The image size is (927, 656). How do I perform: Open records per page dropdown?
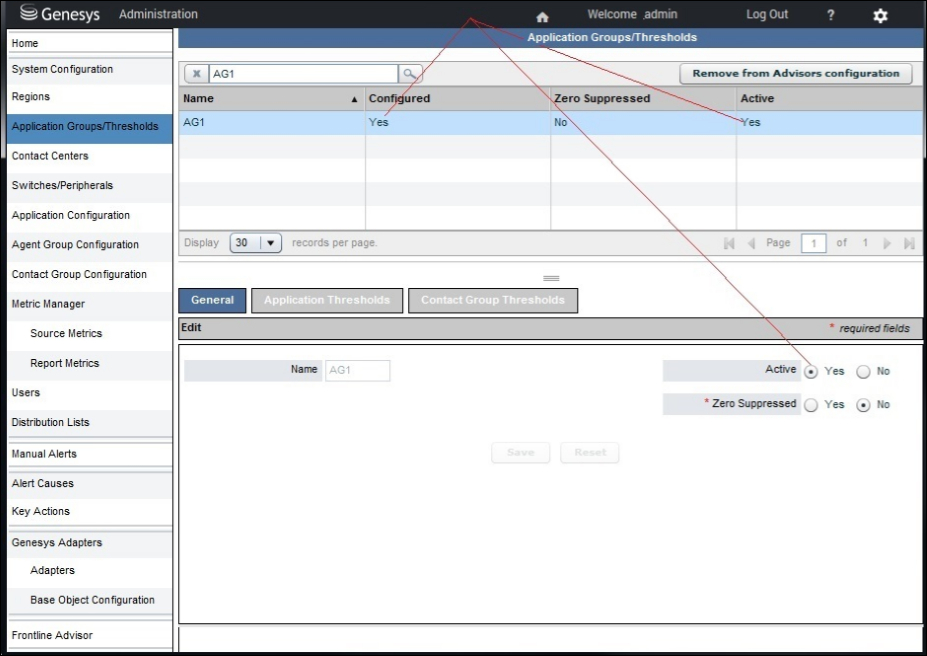click(x=271, y=244)
